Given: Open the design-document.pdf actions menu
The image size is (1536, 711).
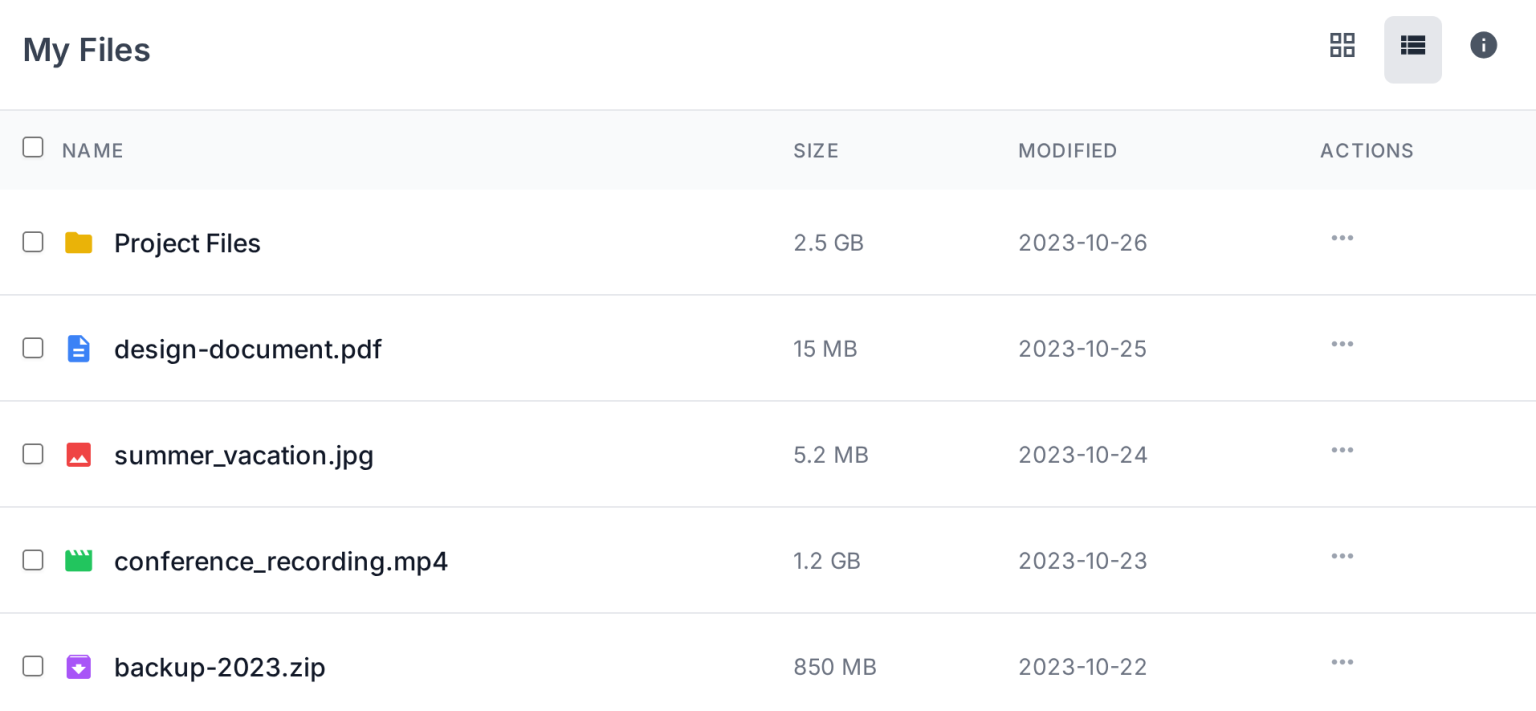Looking at the screenshot, I should tap(1342, 344).
